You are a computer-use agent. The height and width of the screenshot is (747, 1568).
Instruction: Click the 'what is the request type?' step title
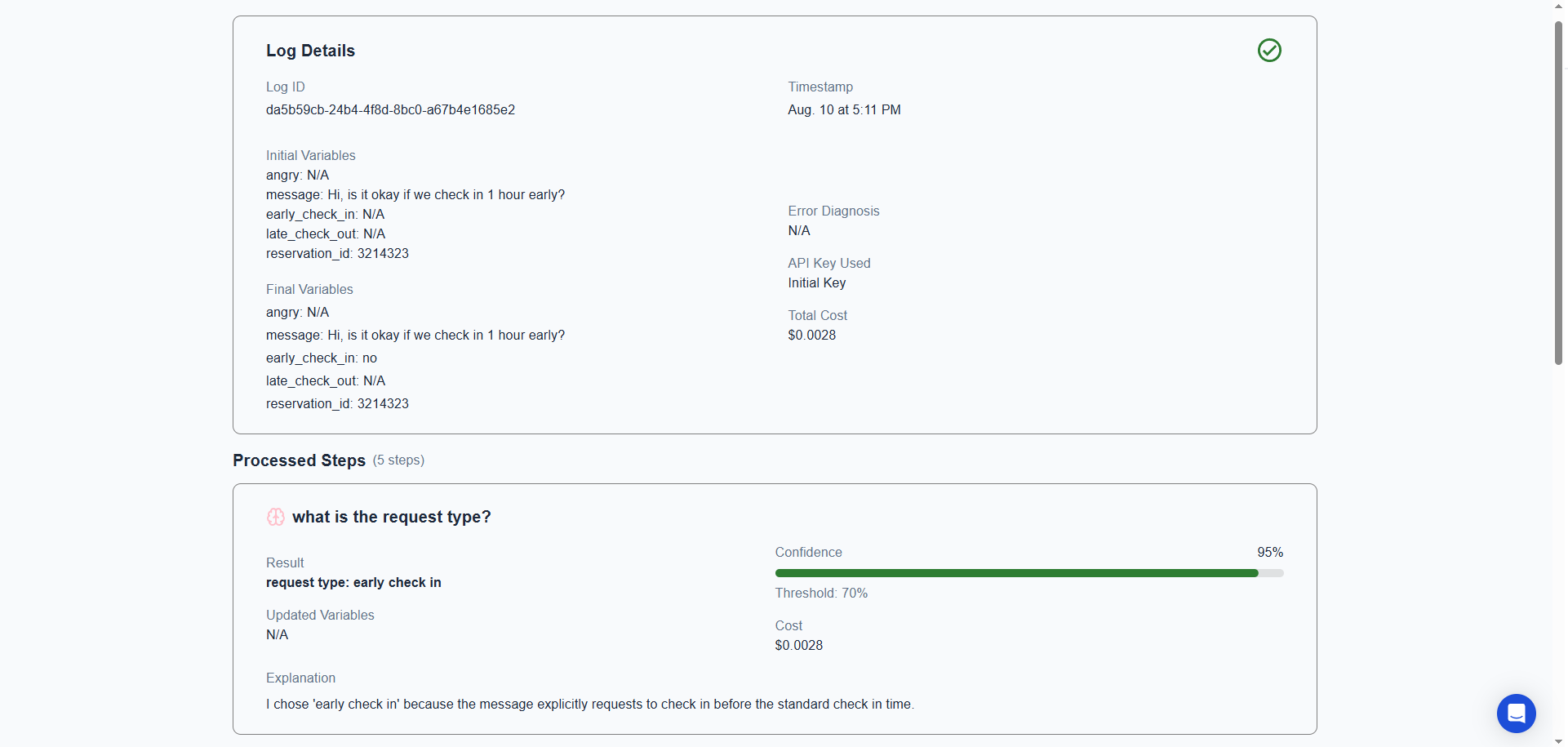click(392, 517)
